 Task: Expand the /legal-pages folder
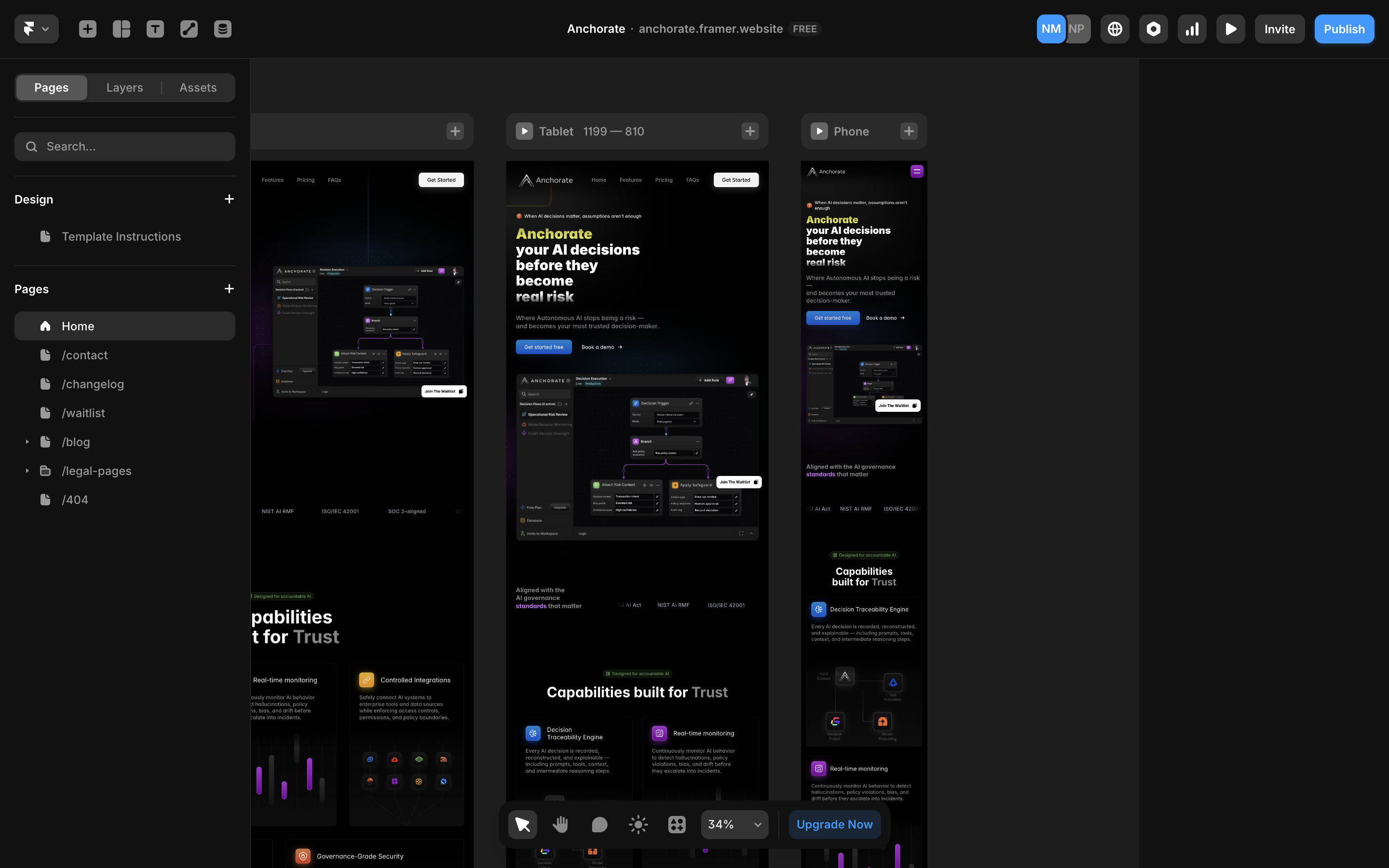pyautogui.click(x=27, y=471)
